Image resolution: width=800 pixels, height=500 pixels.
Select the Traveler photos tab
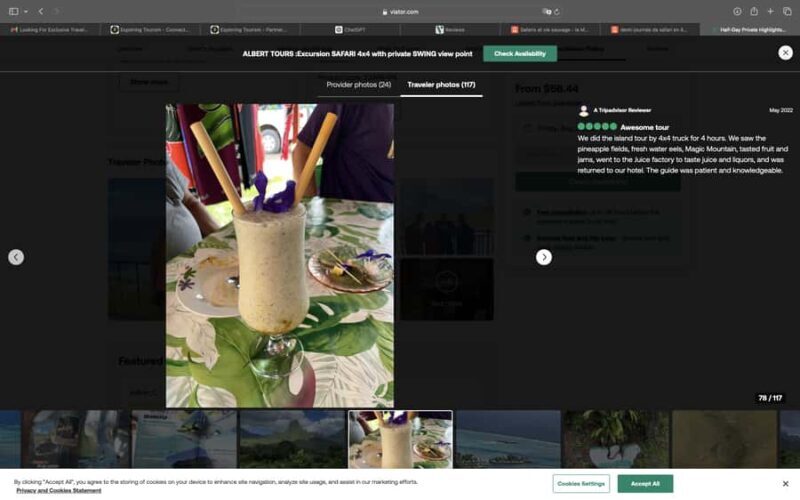point(440,85)
